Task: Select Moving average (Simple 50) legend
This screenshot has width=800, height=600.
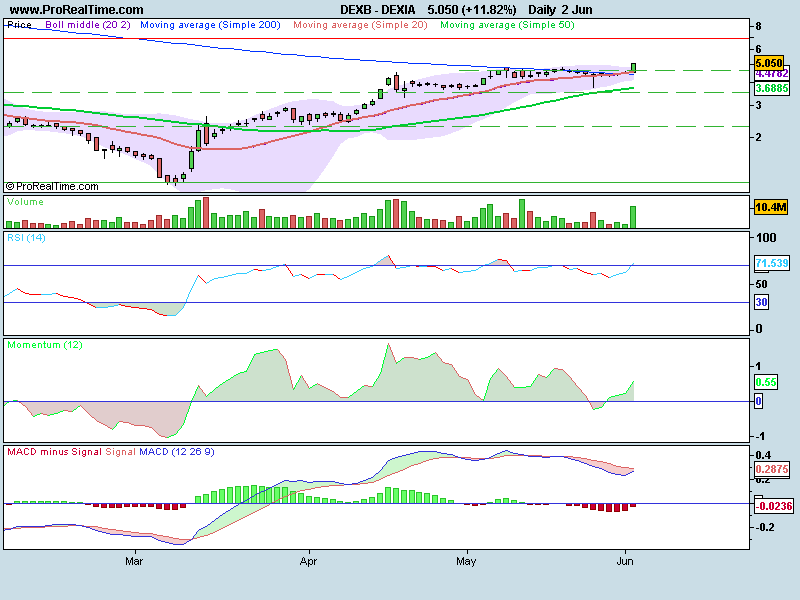Action: 507,25
